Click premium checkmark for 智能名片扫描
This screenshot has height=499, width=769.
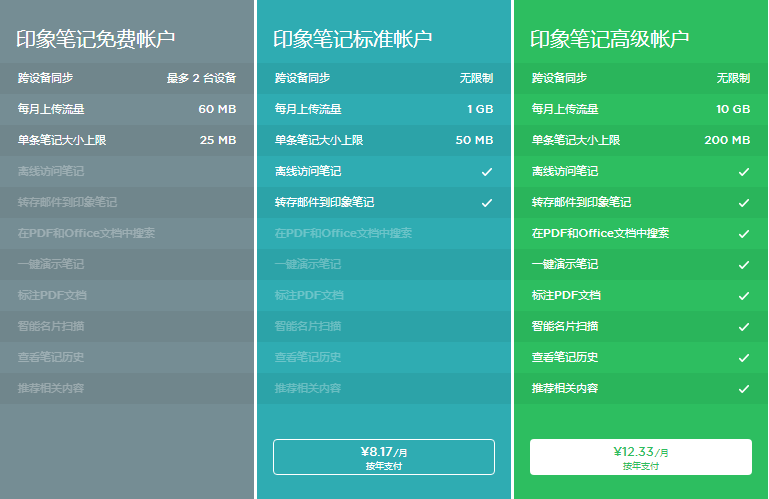[743, 327]
